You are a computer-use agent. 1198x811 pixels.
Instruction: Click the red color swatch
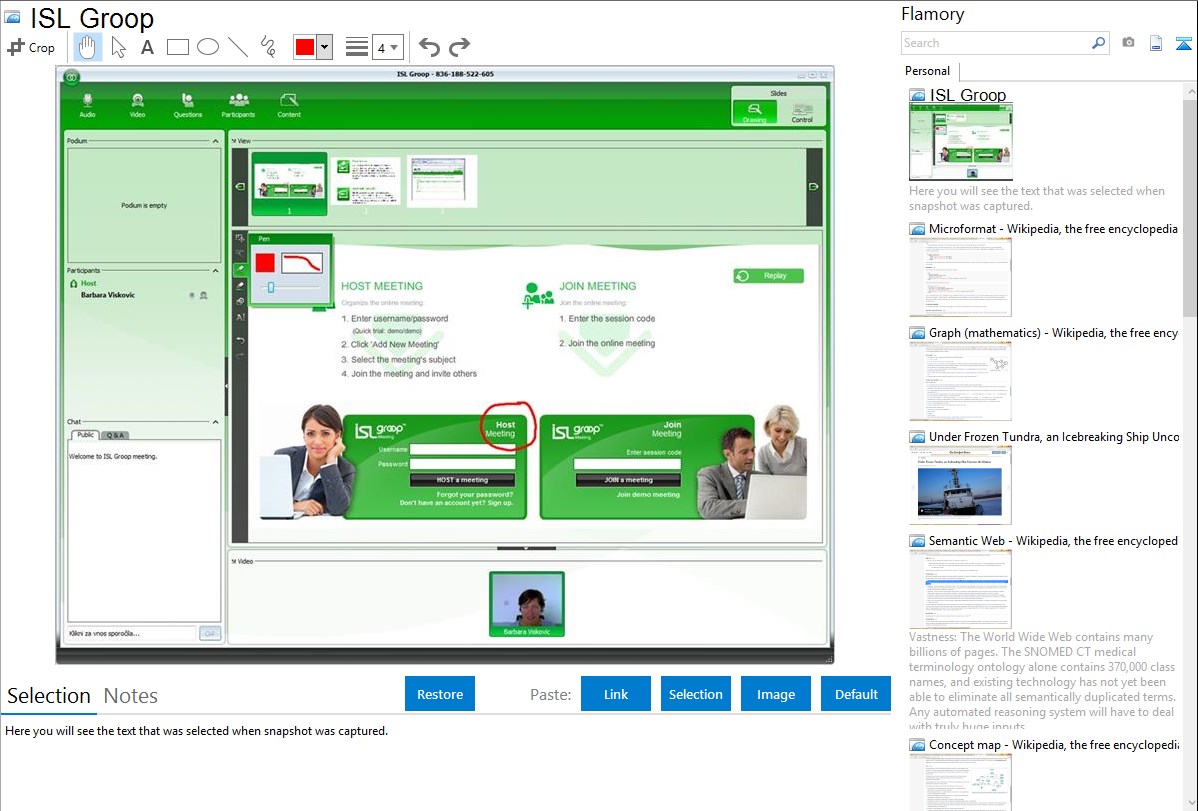[305, 47]
